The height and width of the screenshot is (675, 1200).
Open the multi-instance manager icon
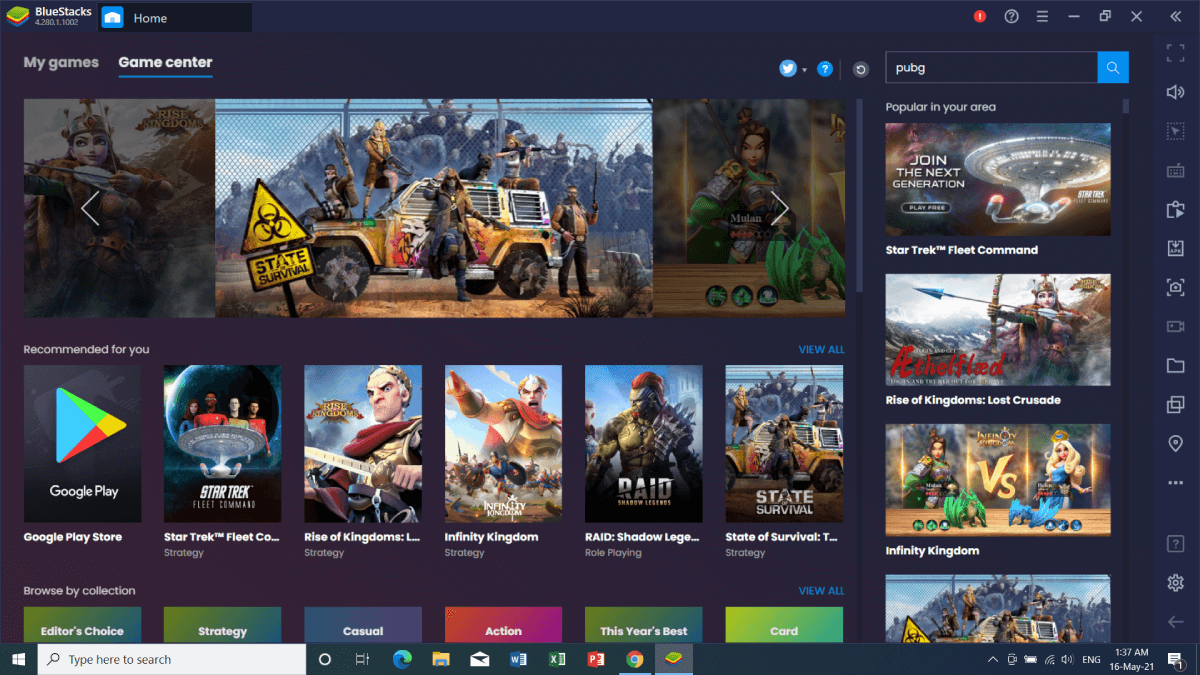pyautogui.click(x=1176, y=405)
